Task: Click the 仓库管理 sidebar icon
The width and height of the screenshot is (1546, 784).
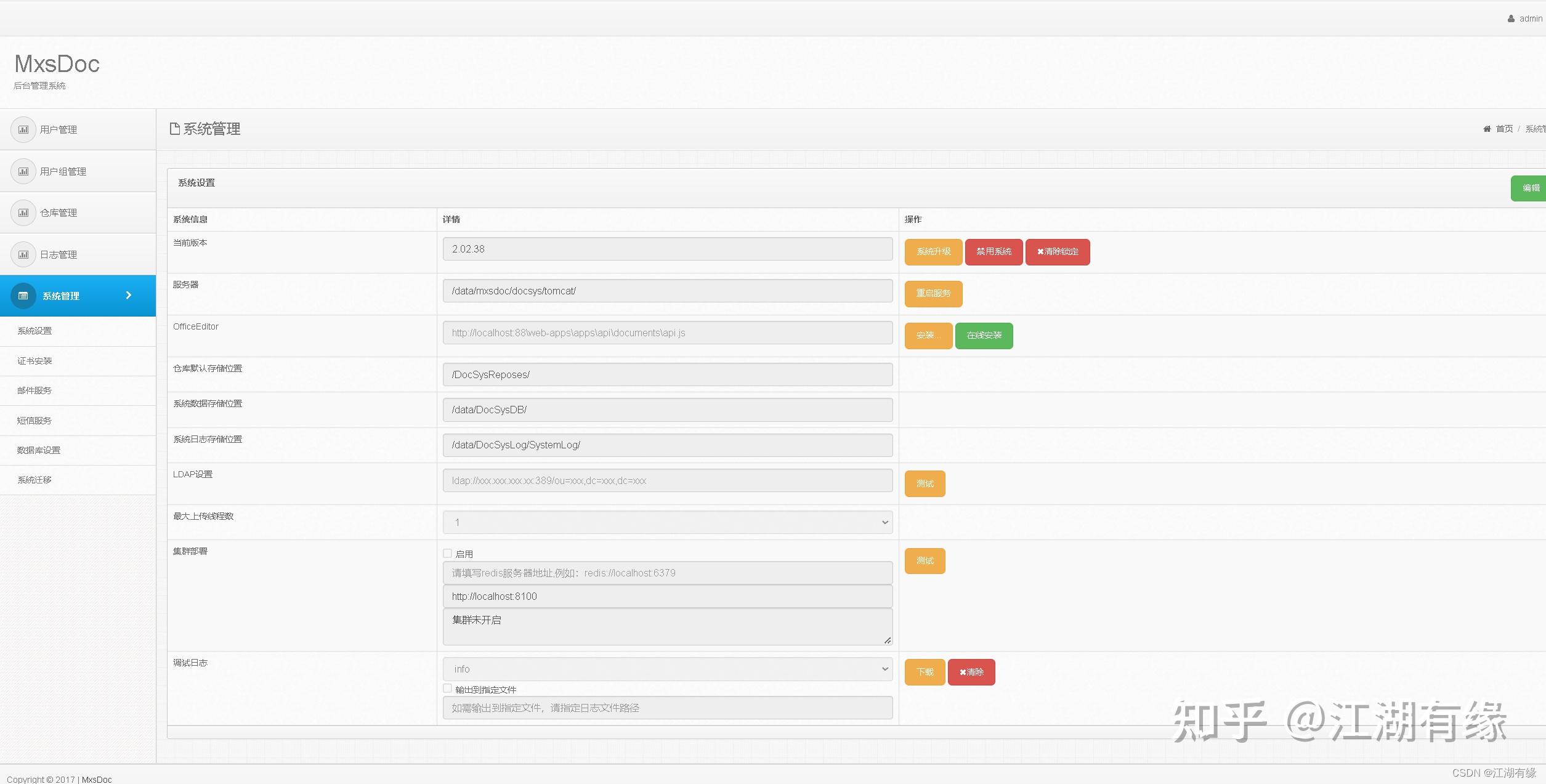Action: pyautogui.click(x=23, y=213)
